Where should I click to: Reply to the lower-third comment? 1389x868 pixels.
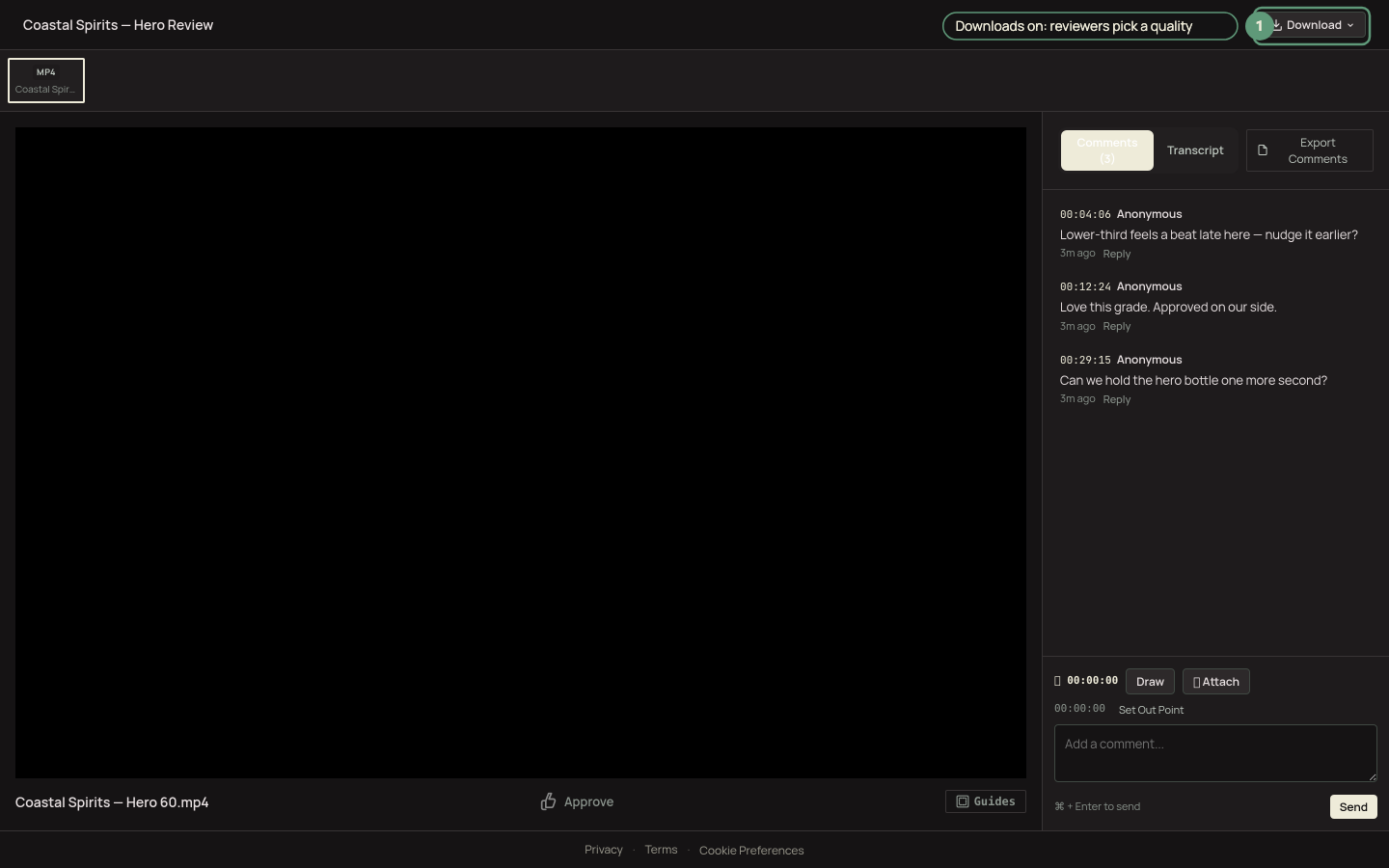pos(1117,254)
